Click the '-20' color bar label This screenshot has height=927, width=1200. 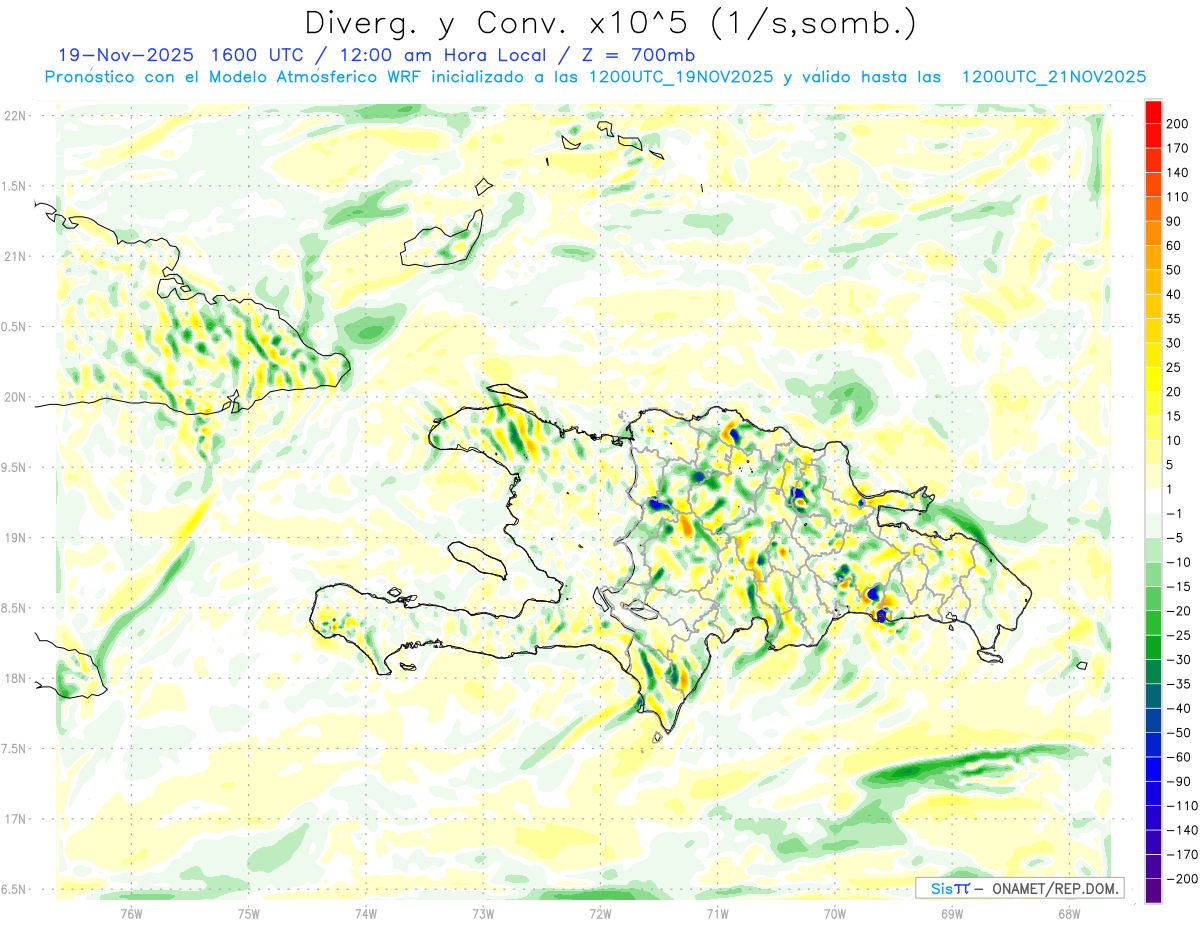point(1177,611)
